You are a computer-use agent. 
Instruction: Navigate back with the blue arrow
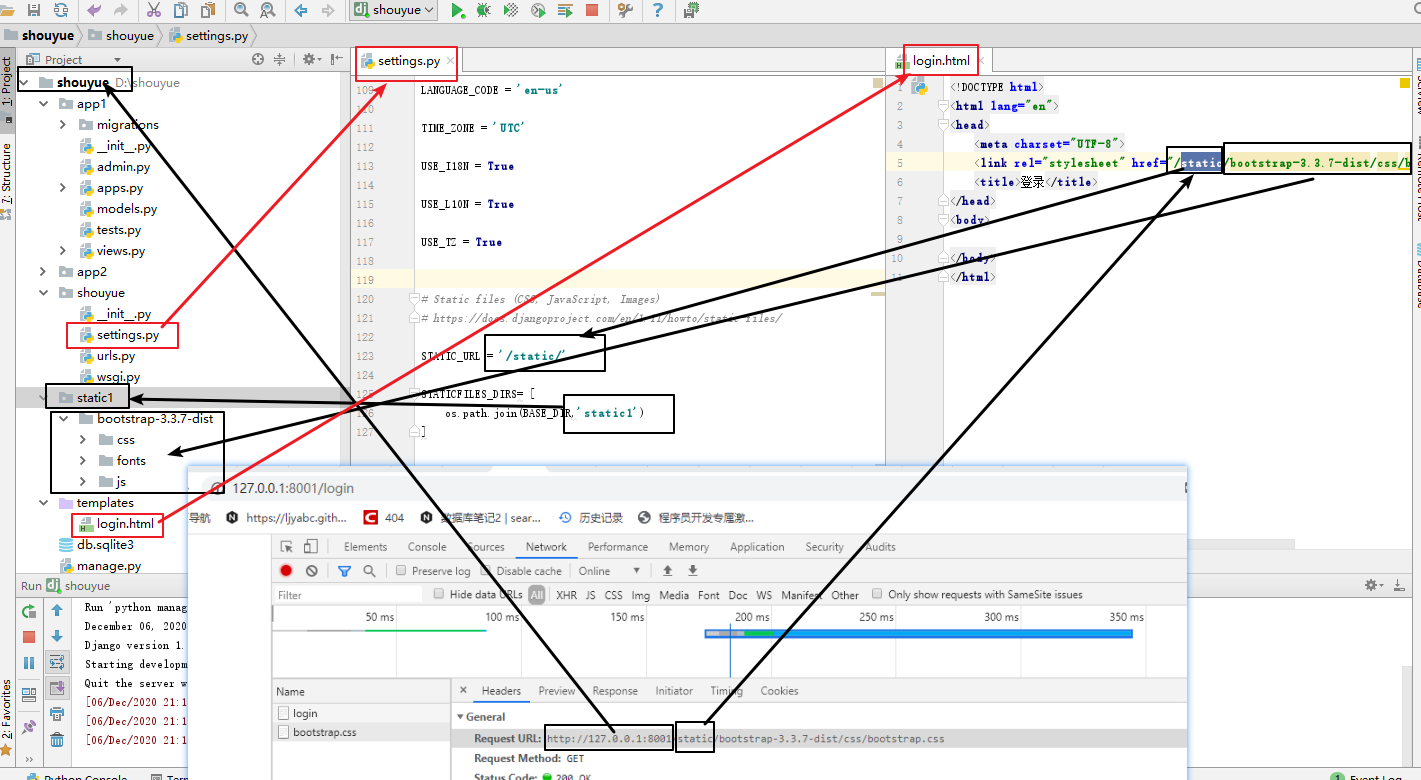(x=301, y=10)
